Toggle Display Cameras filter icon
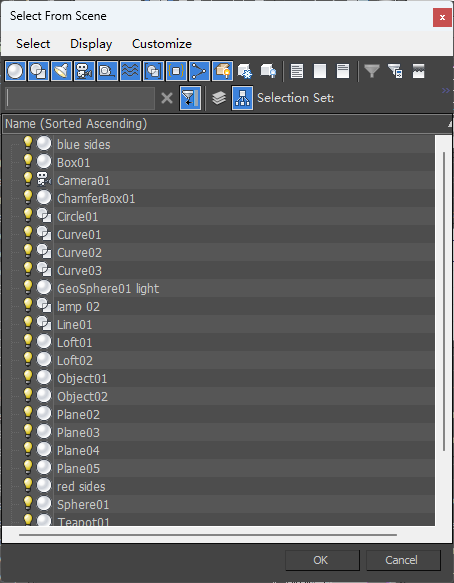This screenshot has height=583, width=454. pos(84,71)
